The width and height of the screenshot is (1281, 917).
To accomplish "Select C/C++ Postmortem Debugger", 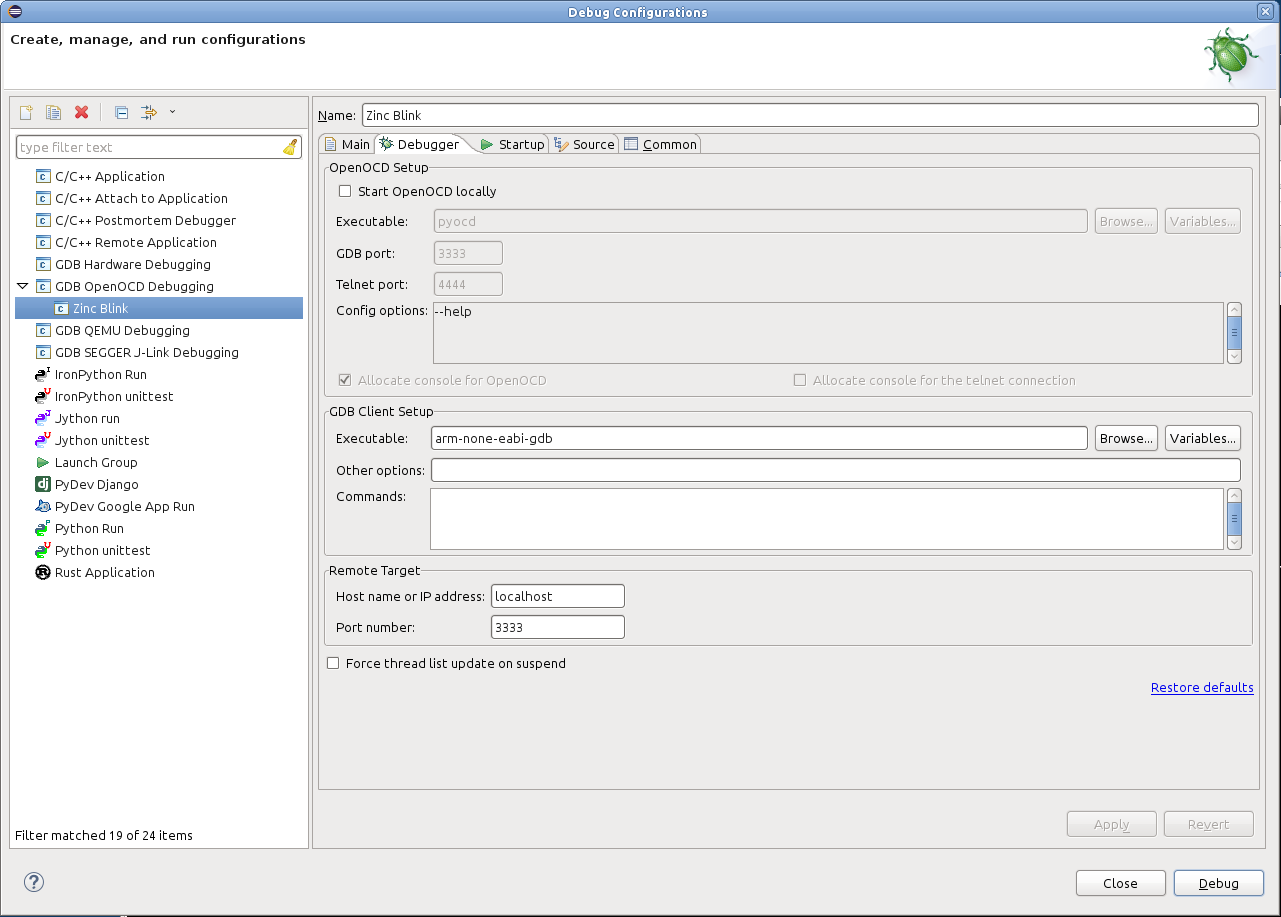I will point(145,220).
